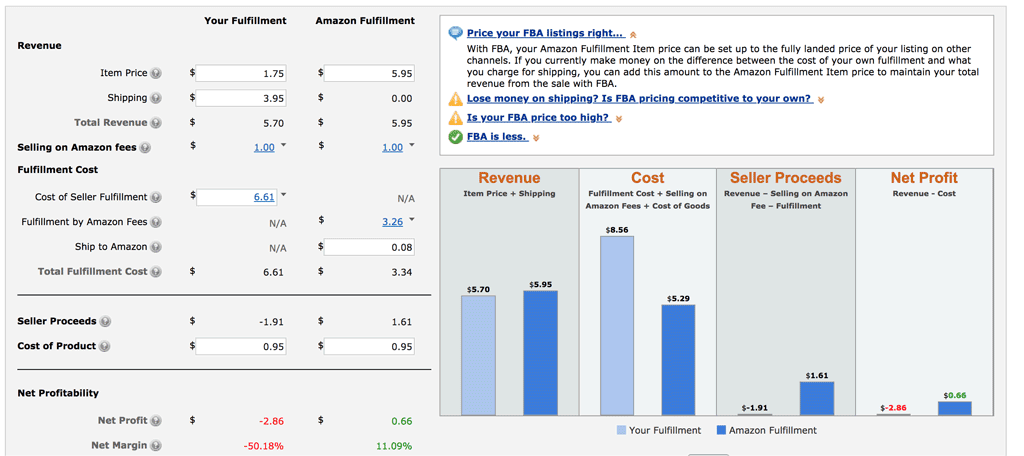Open help icon for Total Fulfillment Cost
Viewport: 1024px width, 456px height.
tap(156, 272)
